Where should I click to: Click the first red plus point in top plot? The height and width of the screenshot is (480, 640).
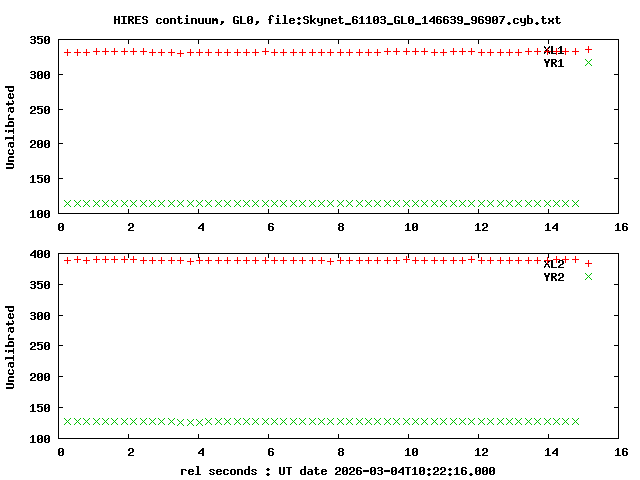[68, 52]
